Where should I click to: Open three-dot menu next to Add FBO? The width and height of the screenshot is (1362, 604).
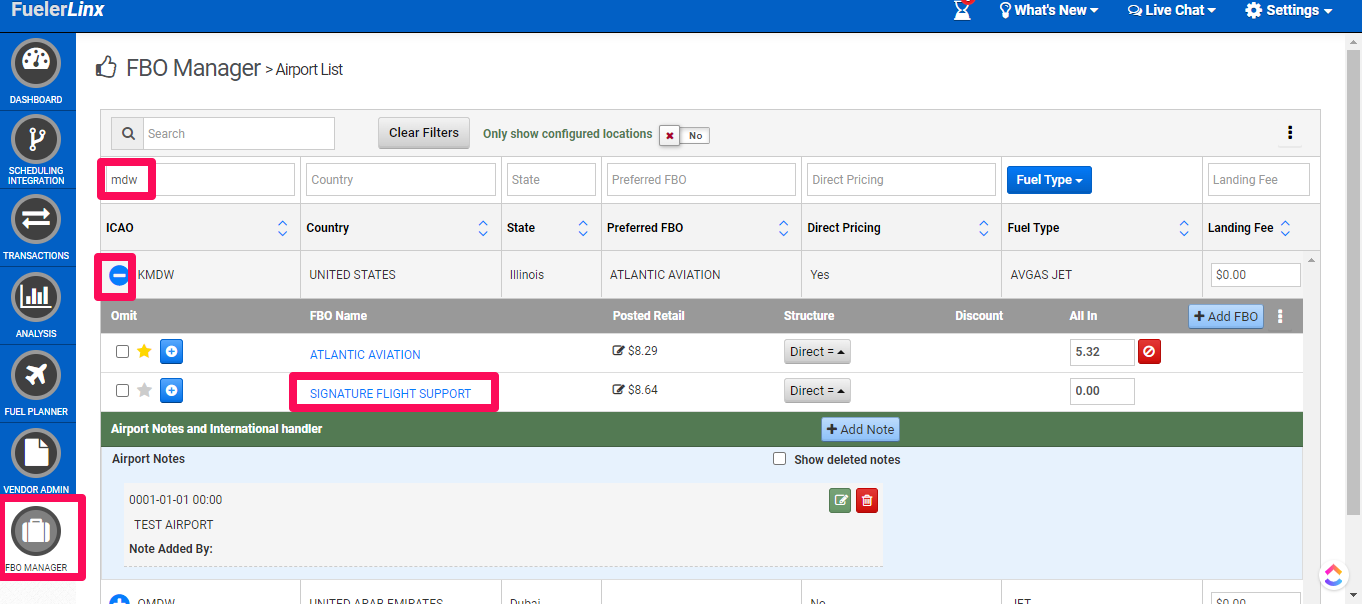pyautogui.click(x=1280, y=316)
